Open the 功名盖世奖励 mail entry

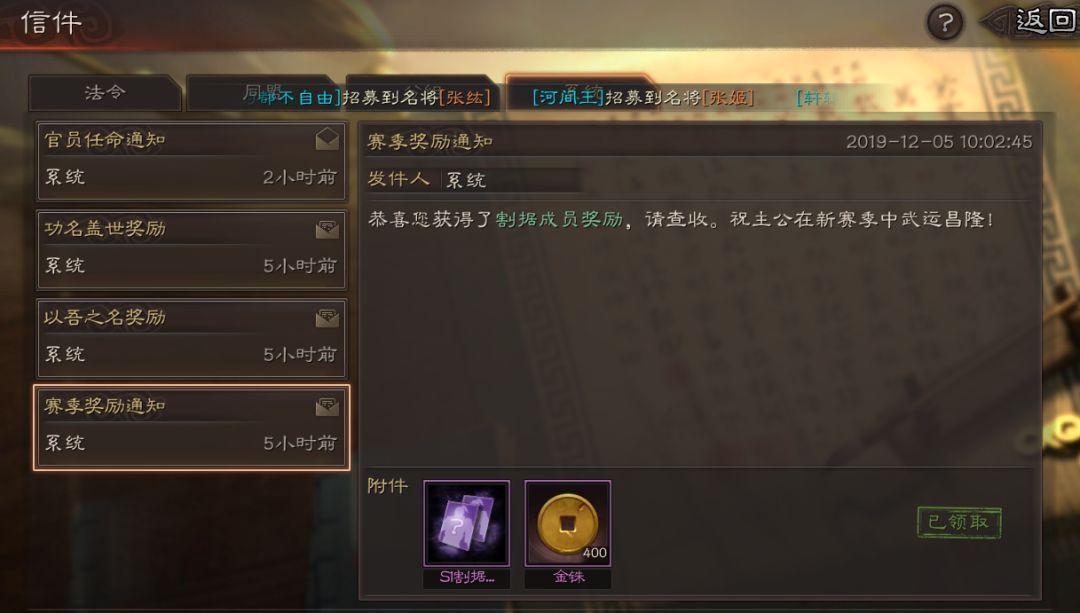[191, 249]
